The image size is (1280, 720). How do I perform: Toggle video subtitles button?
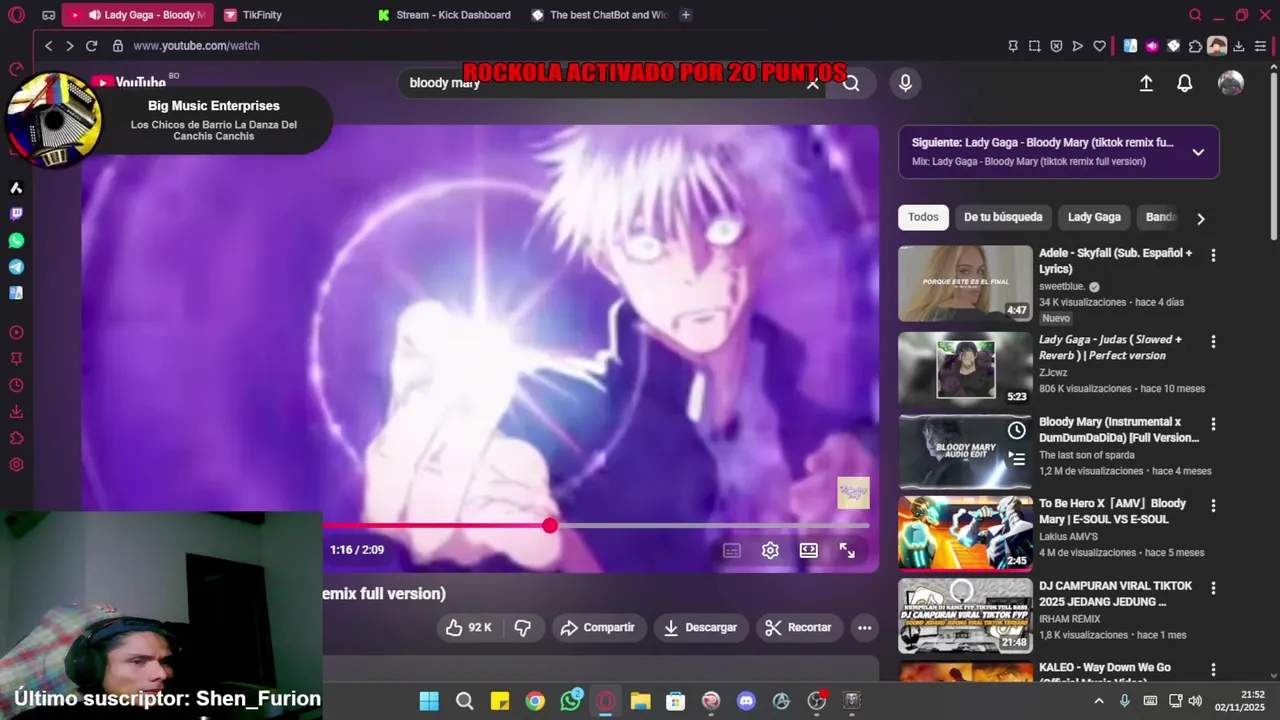tap(732, 551)
